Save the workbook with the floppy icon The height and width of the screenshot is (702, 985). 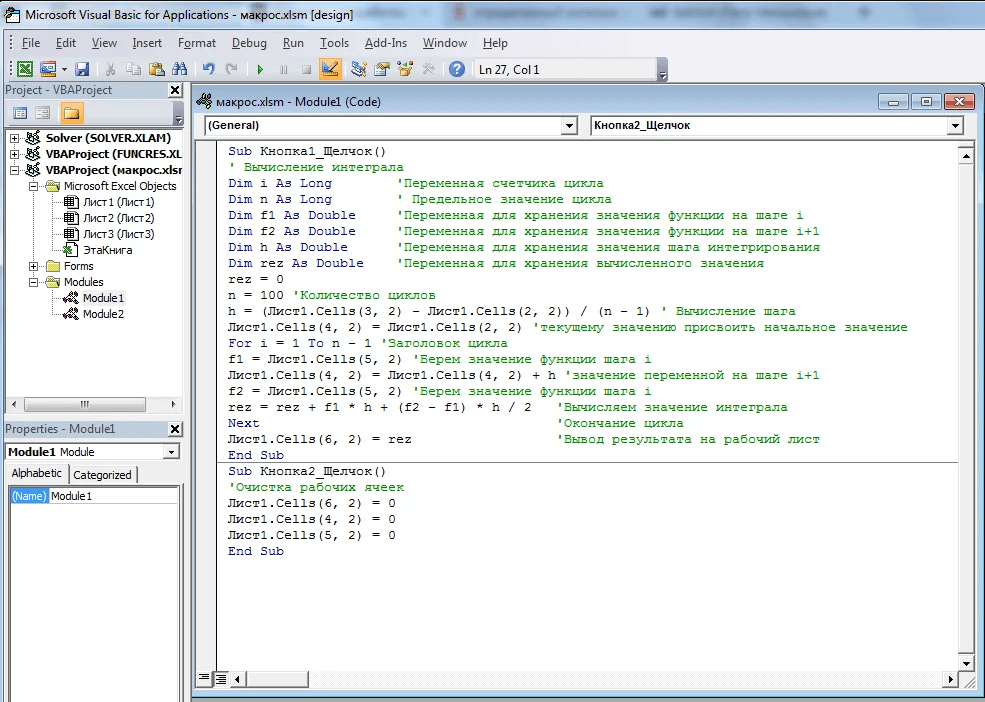82,69
